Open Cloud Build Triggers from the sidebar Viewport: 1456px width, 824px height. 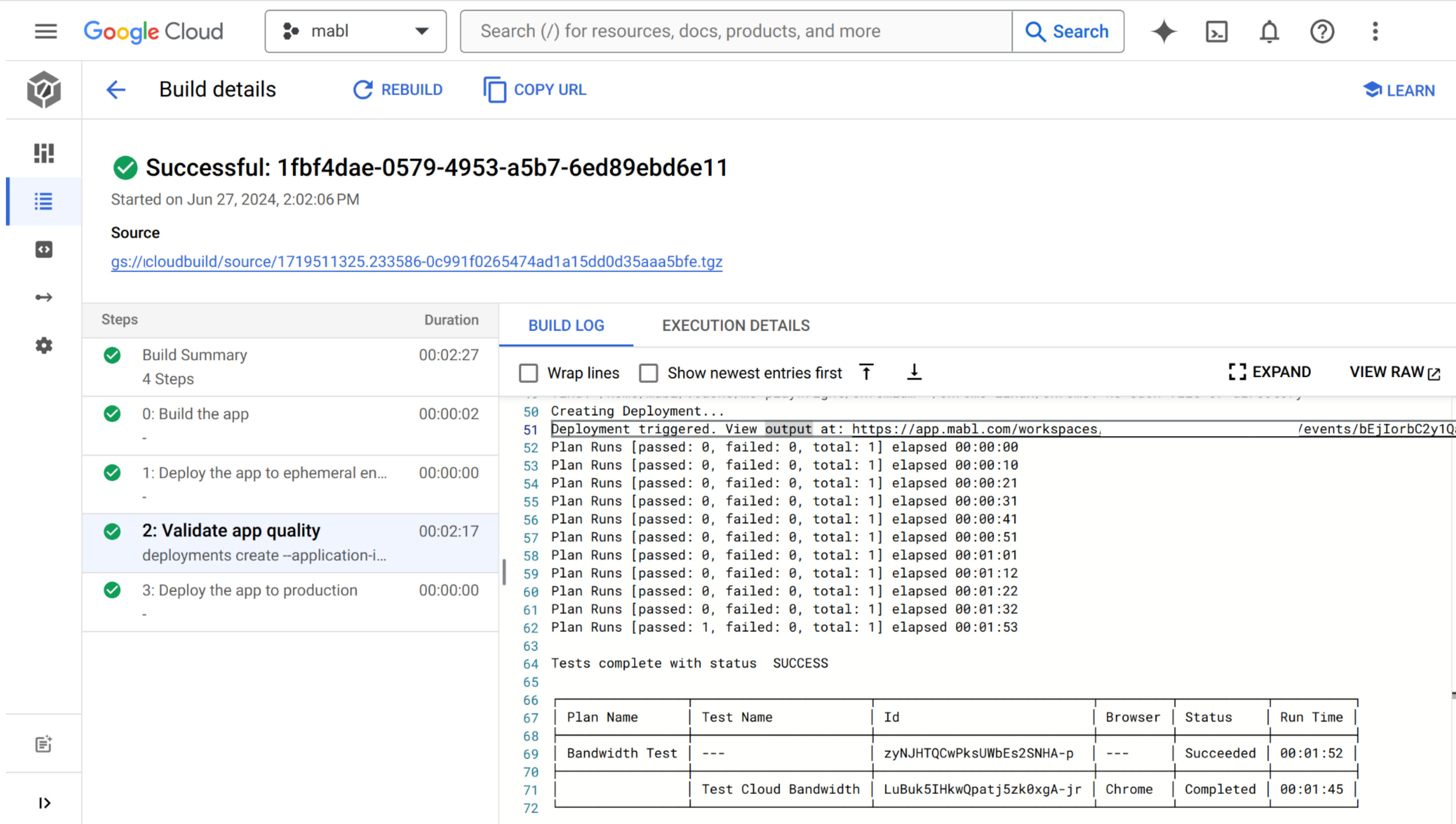43,296
